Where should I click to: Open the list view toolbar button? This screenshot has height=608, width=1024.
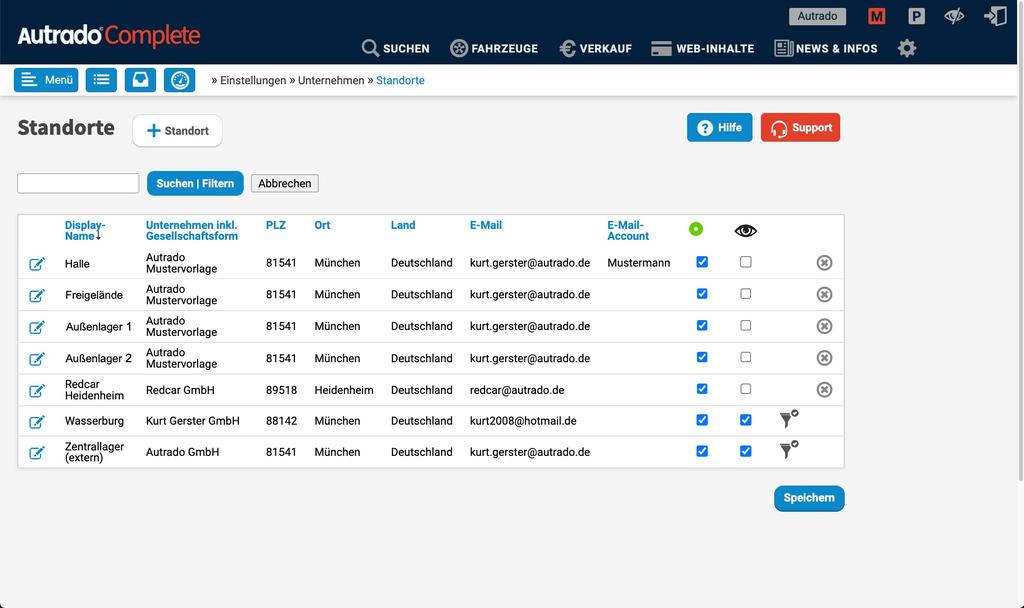click(x=101, y=80)
